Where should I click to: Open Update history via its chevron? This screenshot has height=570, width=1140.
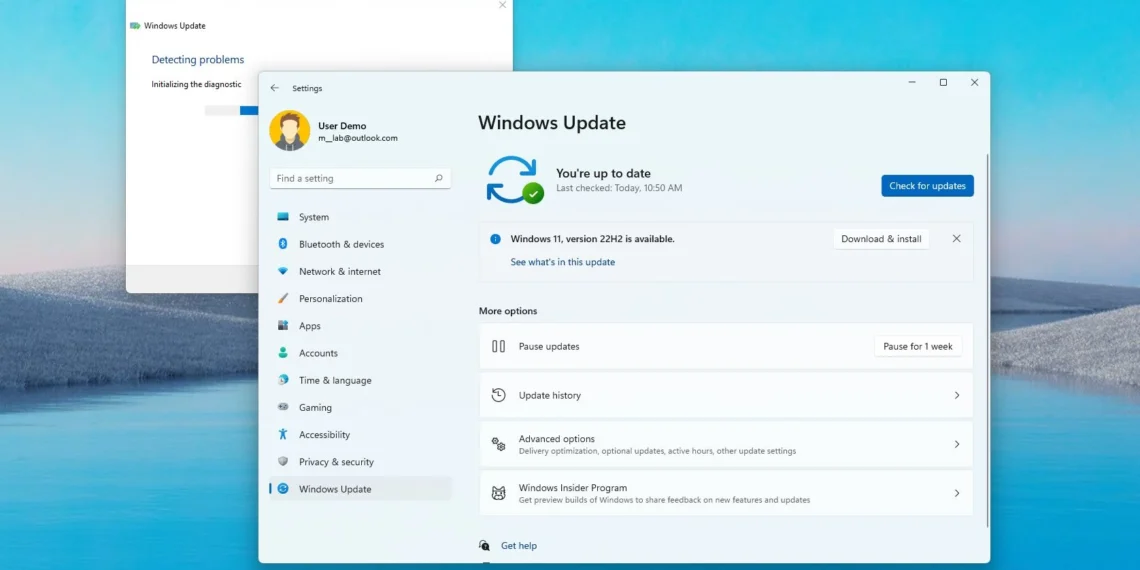[957, 396]
